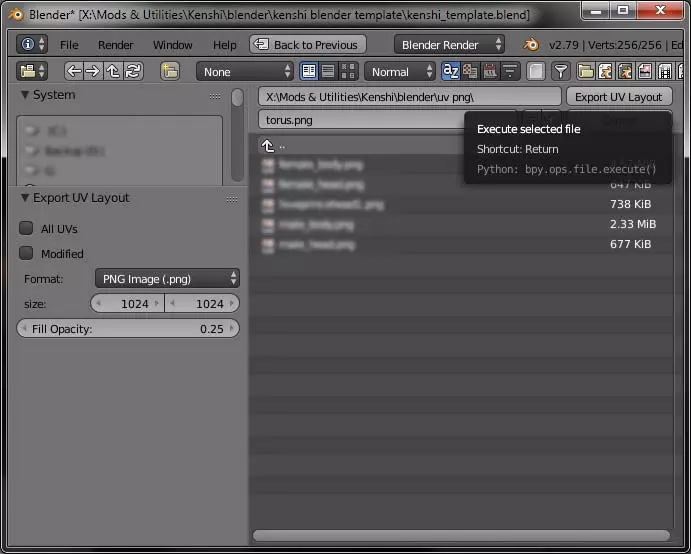Click the file list horizontal scrollbar

(461, 535)
